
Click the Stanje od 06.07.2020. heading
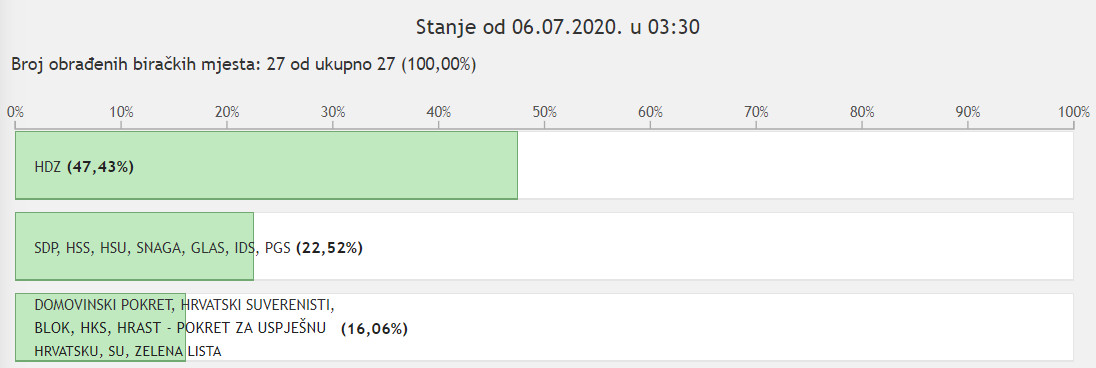[x=558, y=27]
